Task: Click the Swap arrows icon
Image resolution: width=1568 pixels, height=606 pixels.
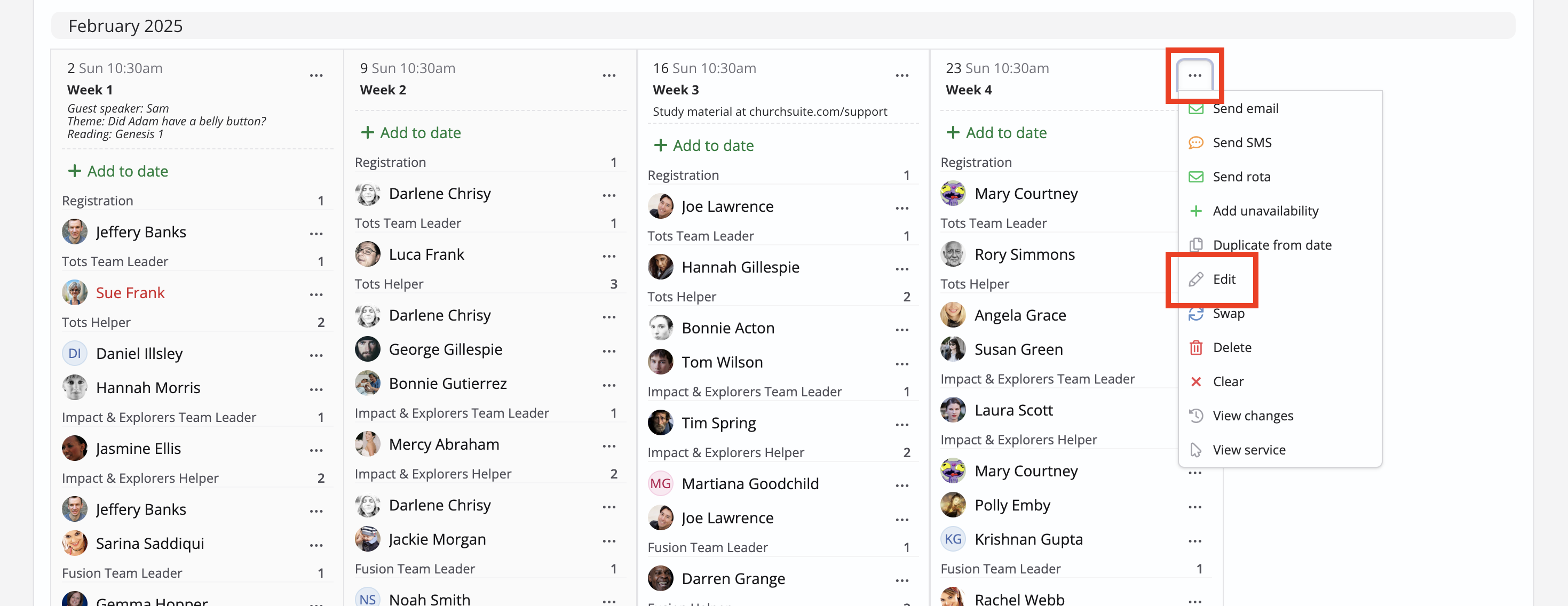Action: pyautogui.click(x=1195, y=313)
